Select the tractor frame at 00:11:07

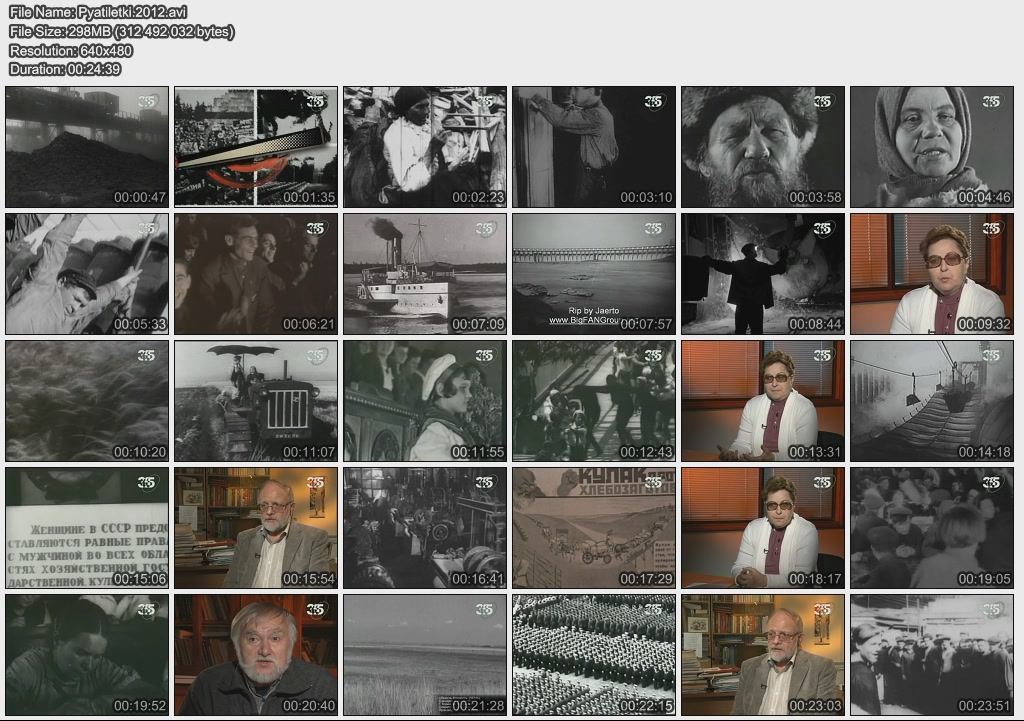[256, 401]
